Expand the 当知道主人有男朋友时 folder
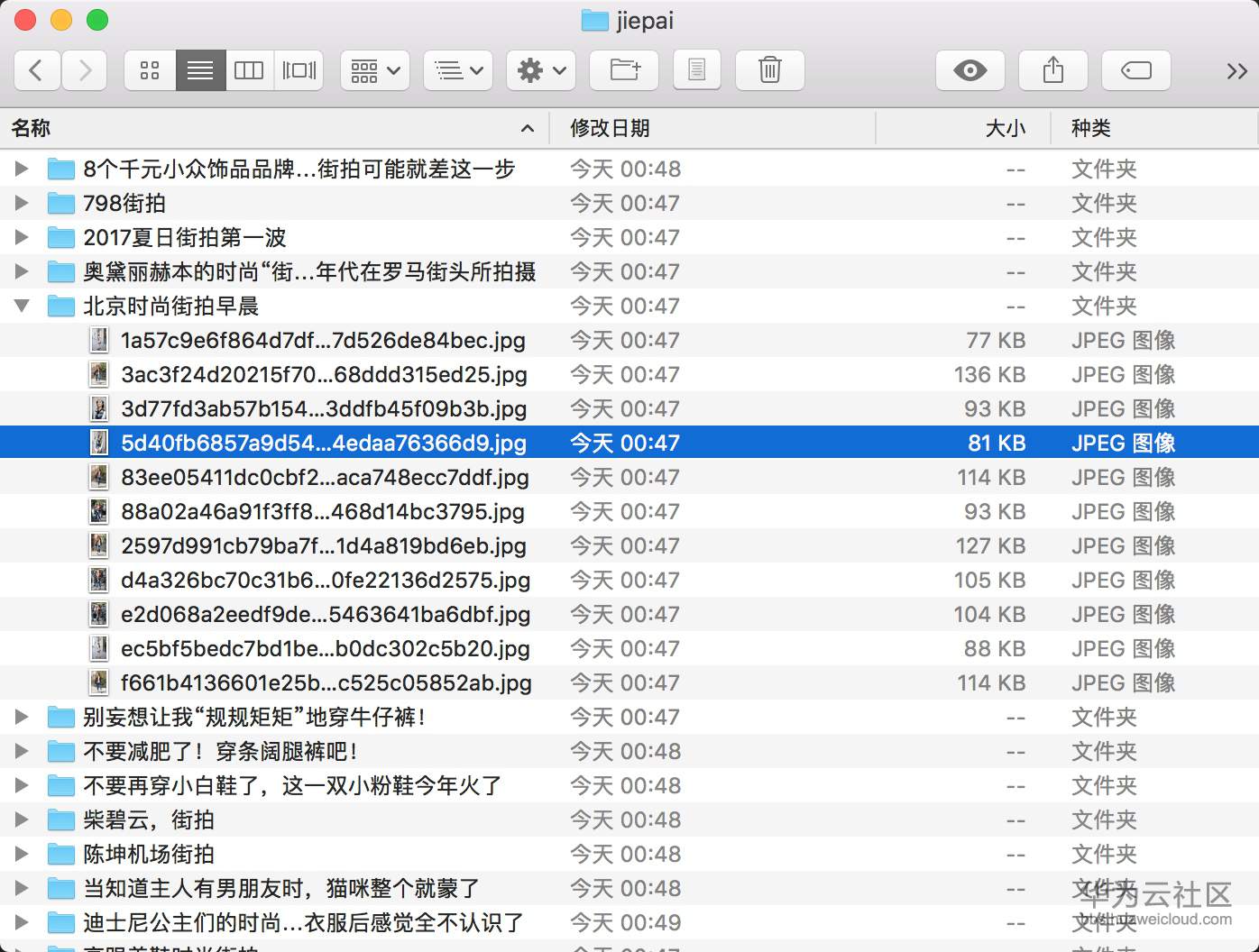Viewport: 1259px width, 952px height. (22, 888)
